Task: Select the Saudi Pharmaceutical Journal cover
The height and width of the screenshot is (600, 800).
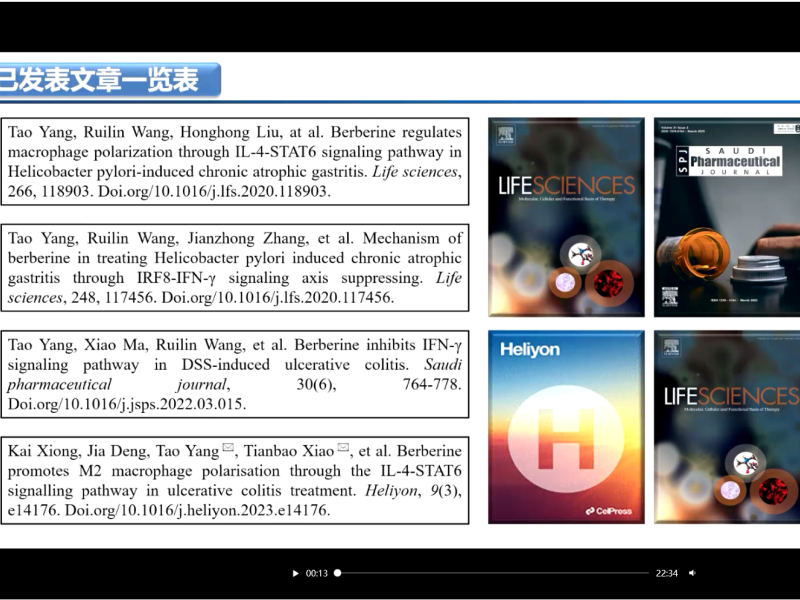Action: (x=727, y=217)
